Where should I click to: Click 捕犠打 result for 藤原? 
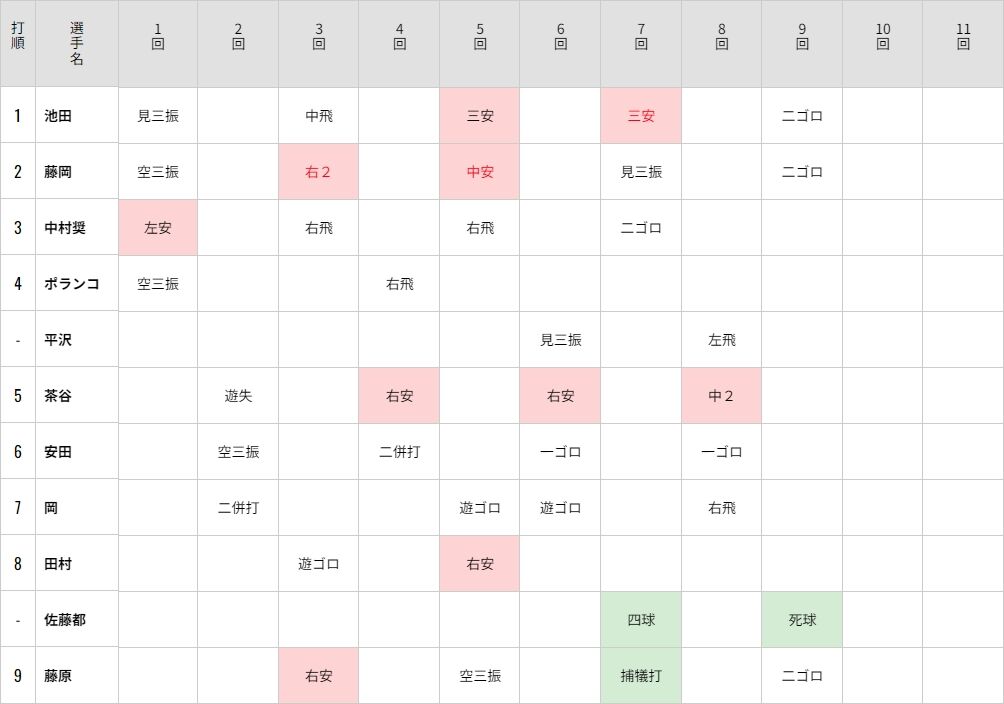641,675
